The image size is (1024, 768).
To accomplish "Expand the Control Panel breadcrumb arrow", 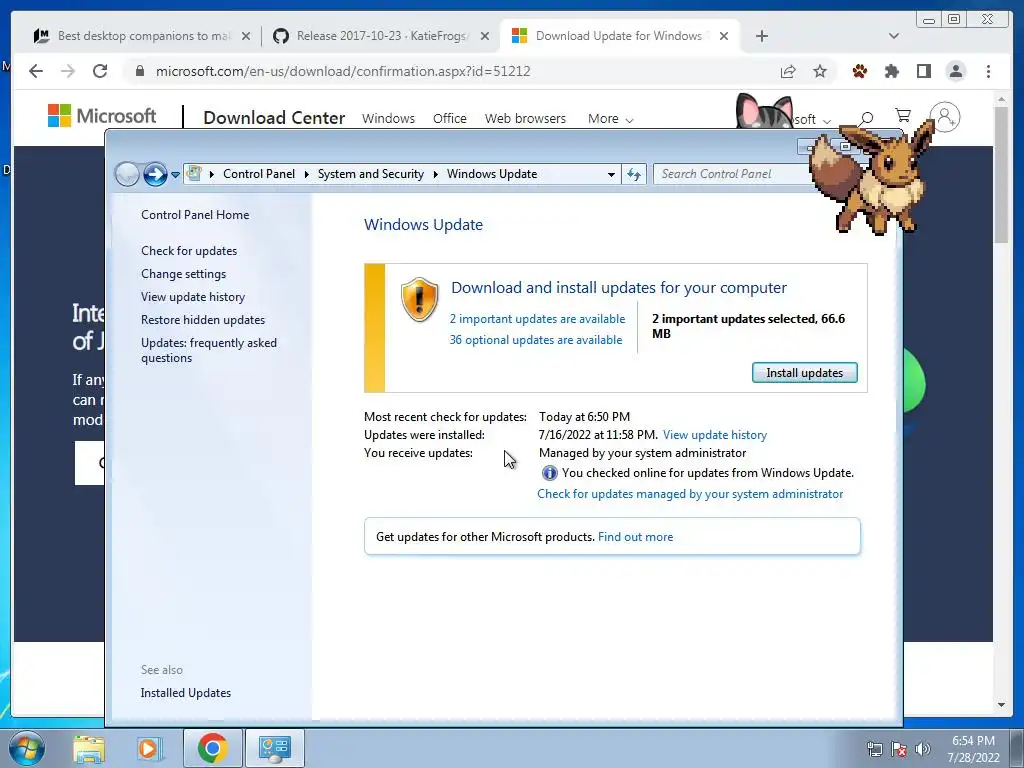I will (306, 174).
